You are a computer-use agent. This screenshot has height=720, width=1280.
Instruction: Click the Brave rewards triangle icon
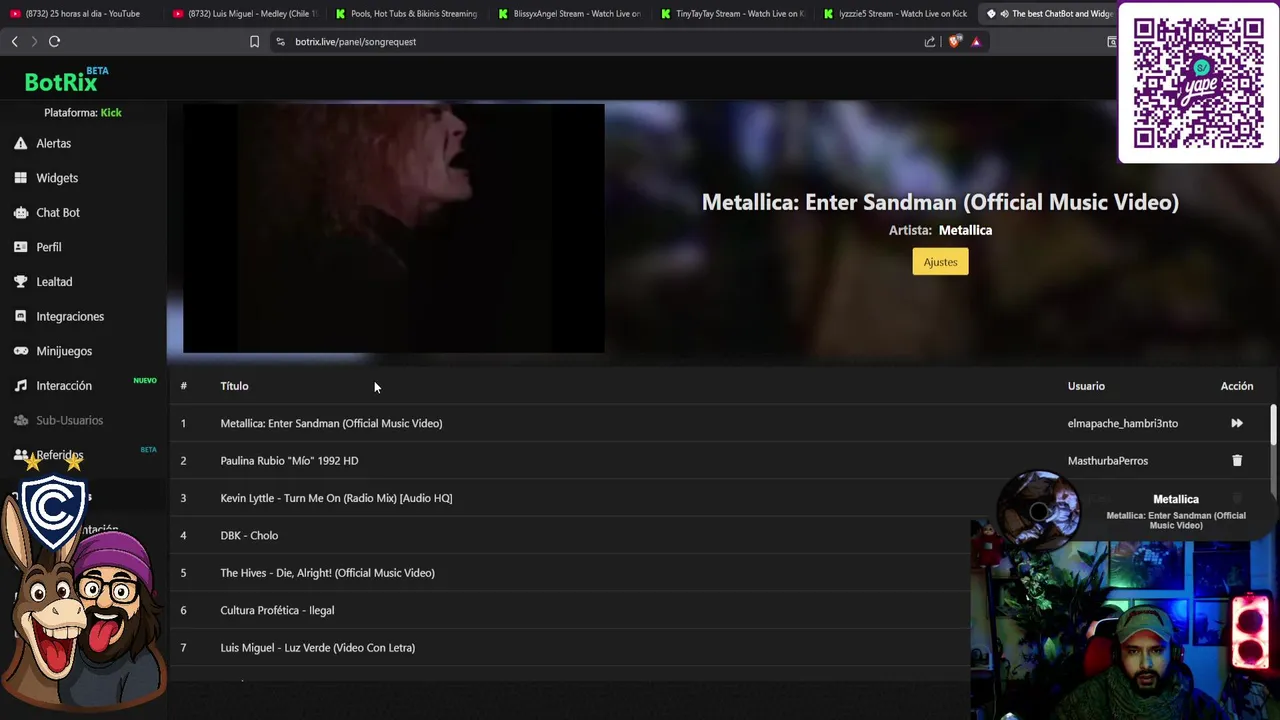pyautogui.click(x=976, y=42)
